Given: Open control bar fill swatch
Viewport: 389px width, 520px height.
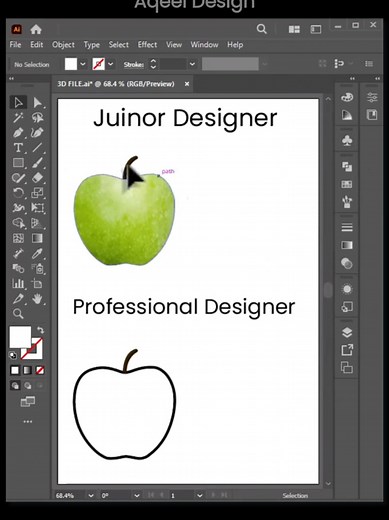Looking at the screenshot, I should coord(71,64).
